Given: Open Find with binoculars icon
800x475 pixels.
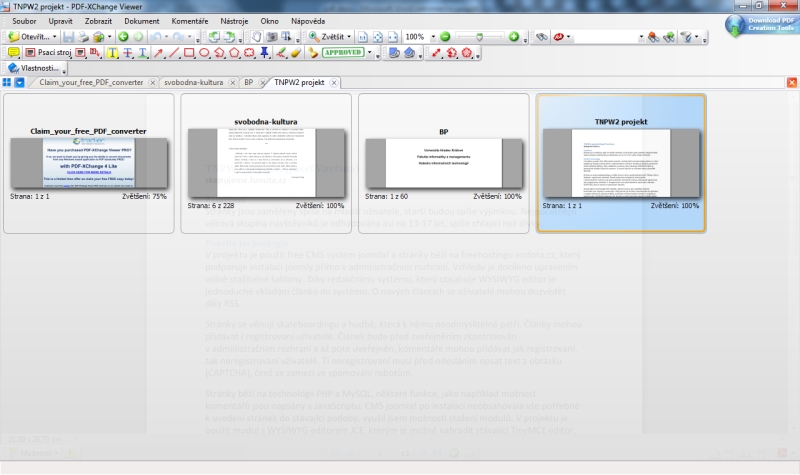Looking at the screenshot, I should click(x=542, y=37).
